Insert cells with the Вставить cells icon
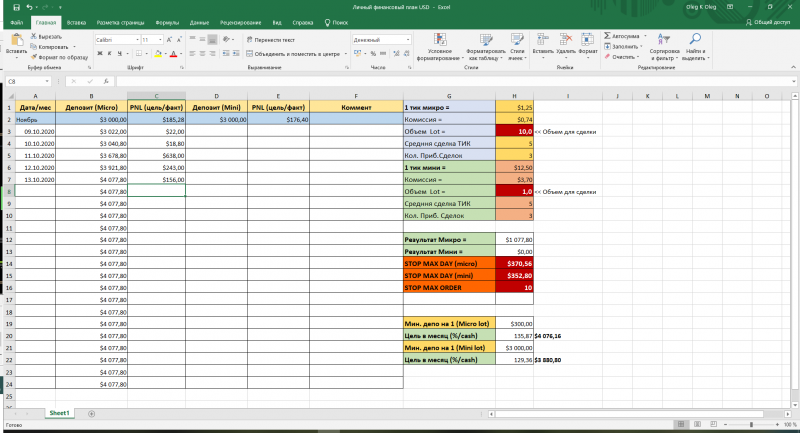 pyautogui.click(x=543, y=46)
